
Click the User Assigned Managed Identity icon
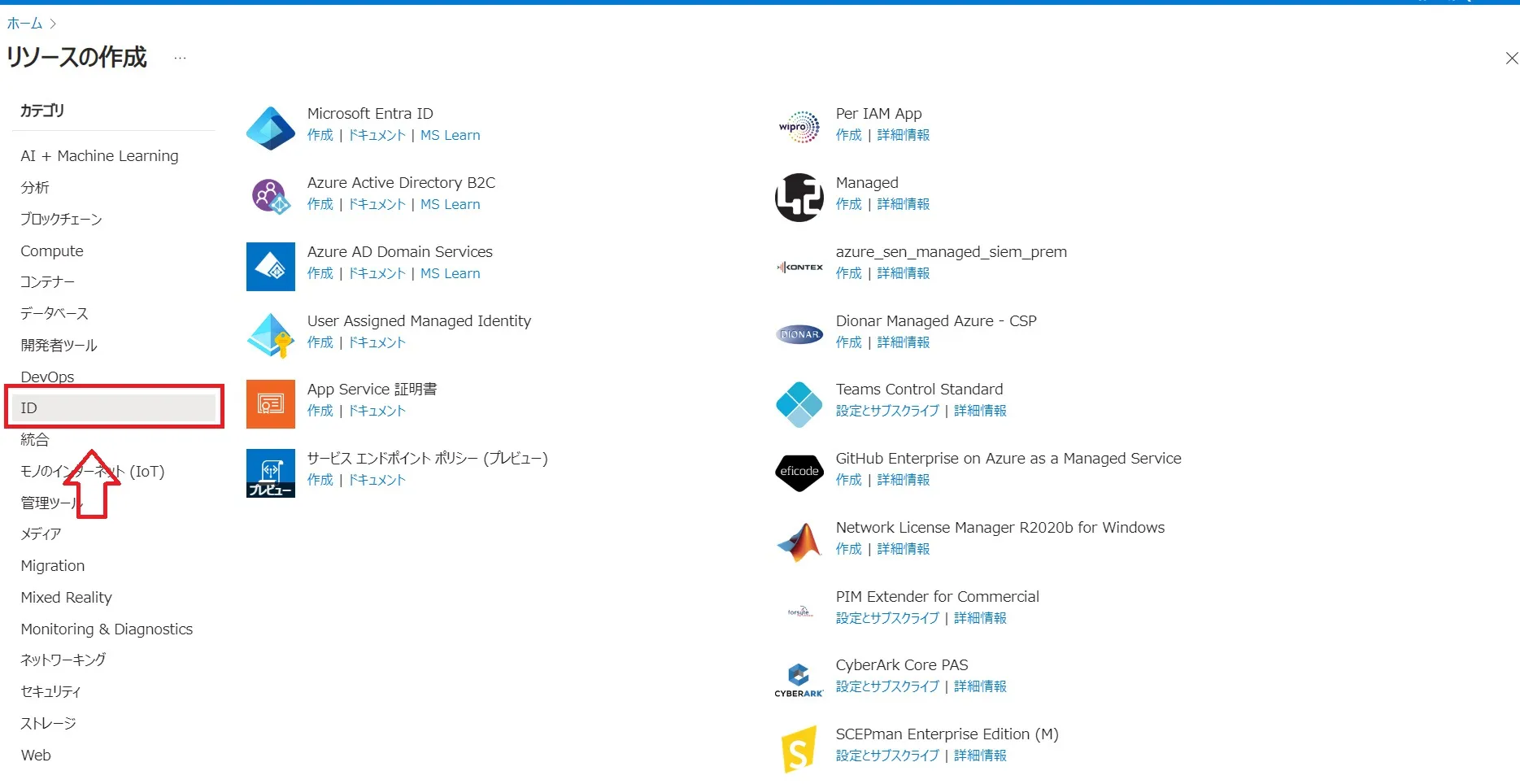click(271, 335)
